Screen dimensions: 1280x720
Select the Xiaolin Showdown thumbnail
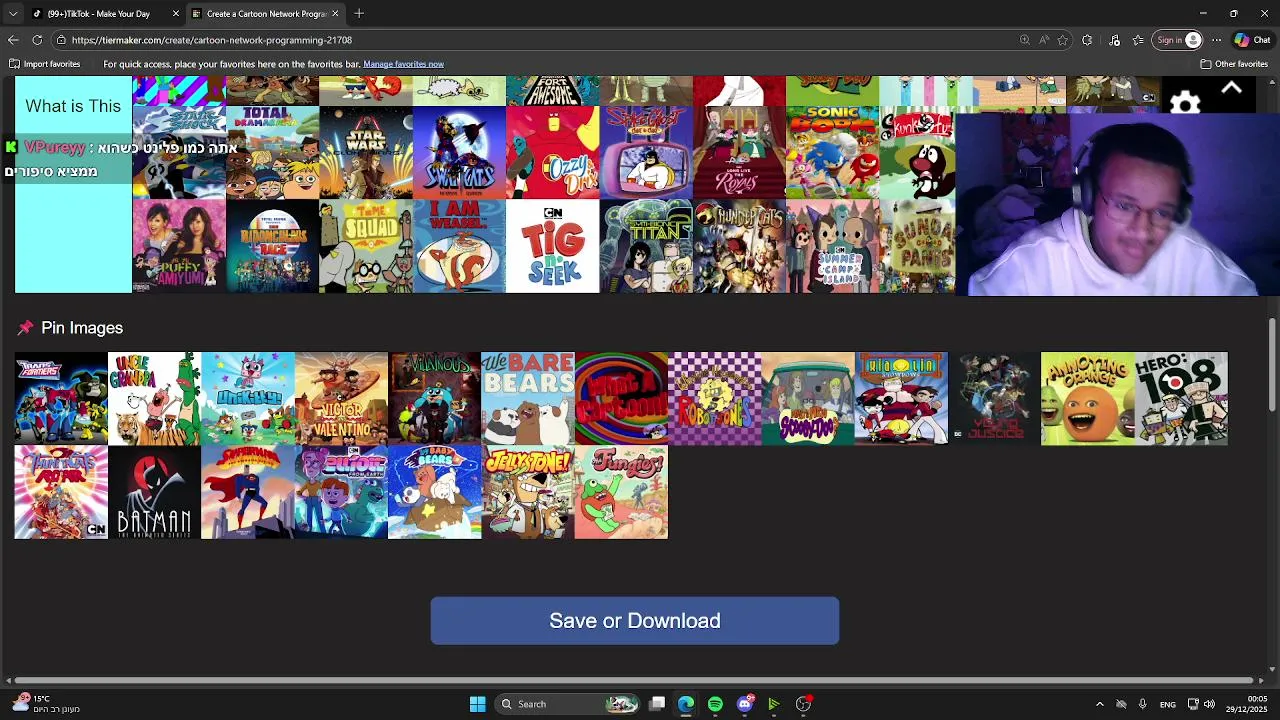pyautogui.click(x=901, y=398)
